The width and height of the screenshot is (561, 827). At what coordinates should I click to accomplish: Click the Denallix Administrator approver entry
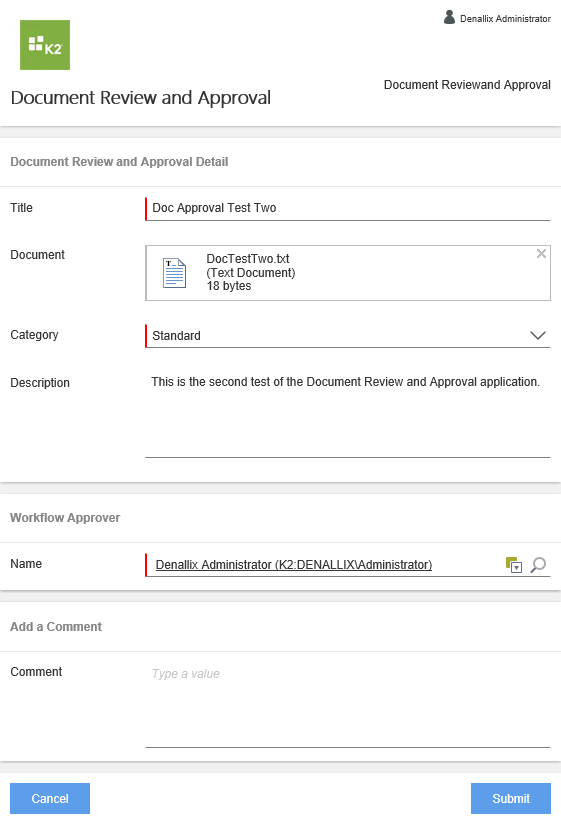pyautogui.click(x=294, y=565)
